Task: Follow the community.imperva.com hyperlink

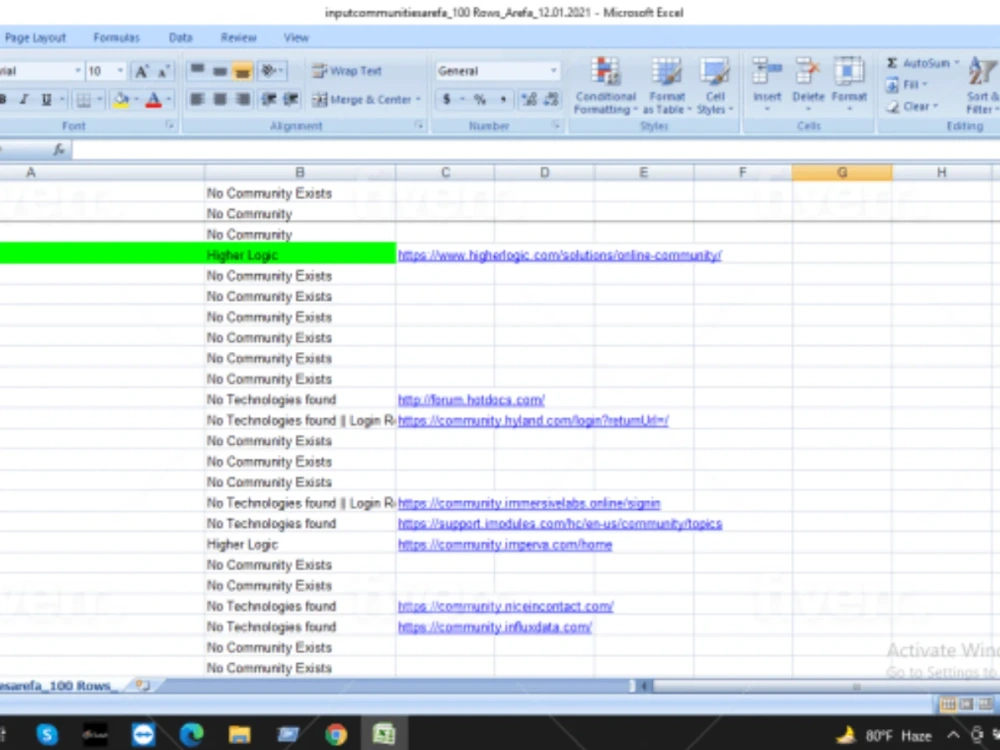Action: [x=505, y=544]
